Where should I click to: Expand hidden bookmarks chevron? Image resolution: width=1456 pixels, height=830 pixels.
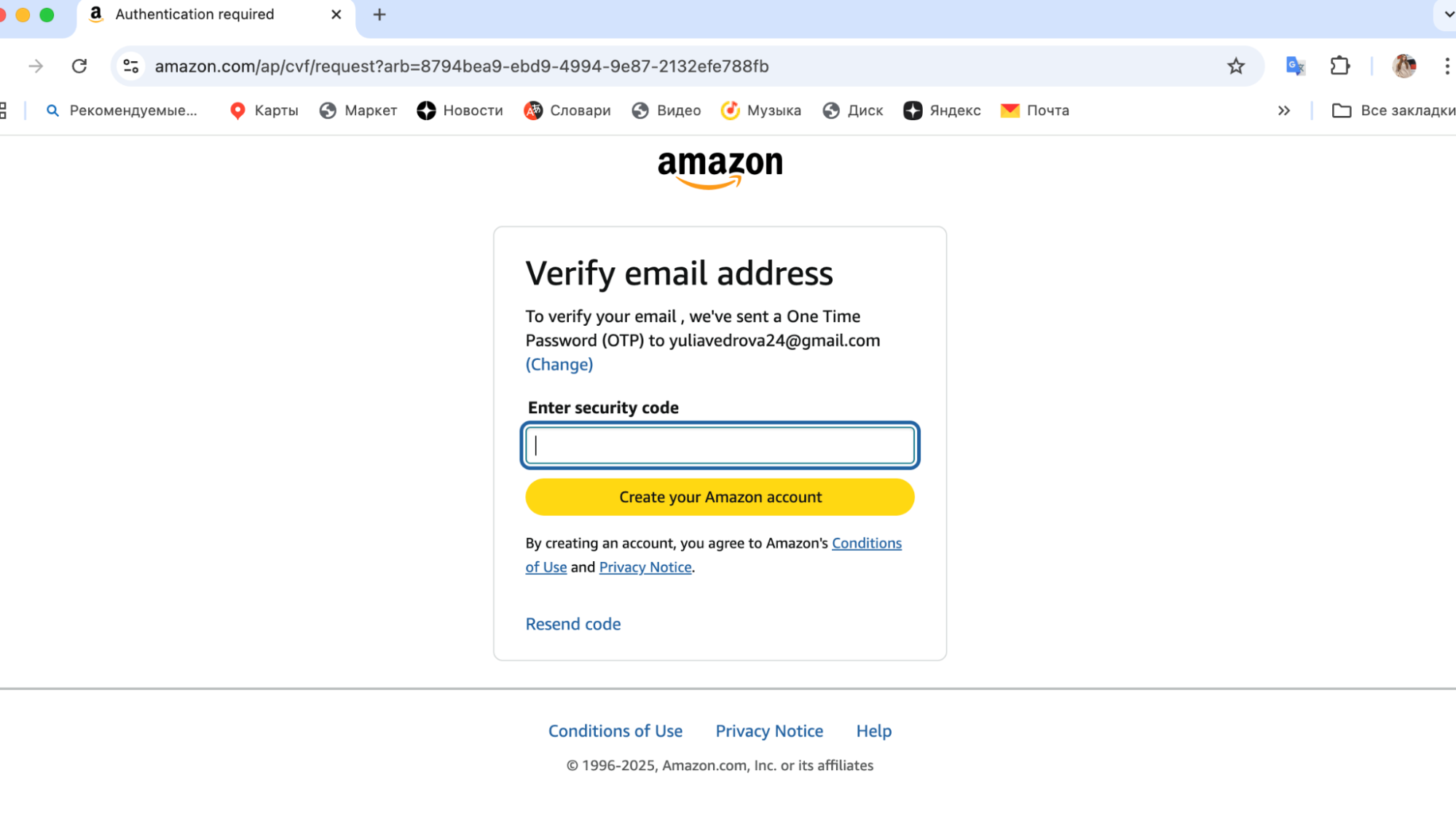coord(1284,111)
